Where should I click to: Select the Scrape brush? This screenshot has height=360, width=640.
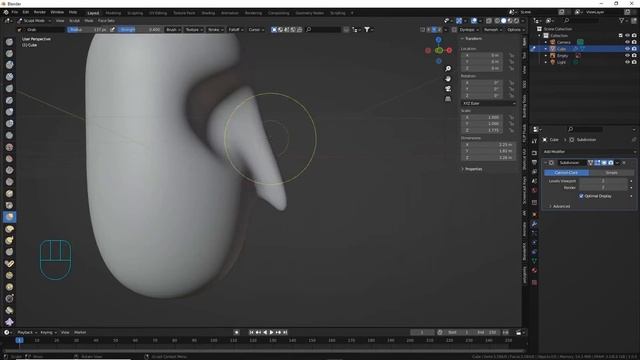click(9, 182)
